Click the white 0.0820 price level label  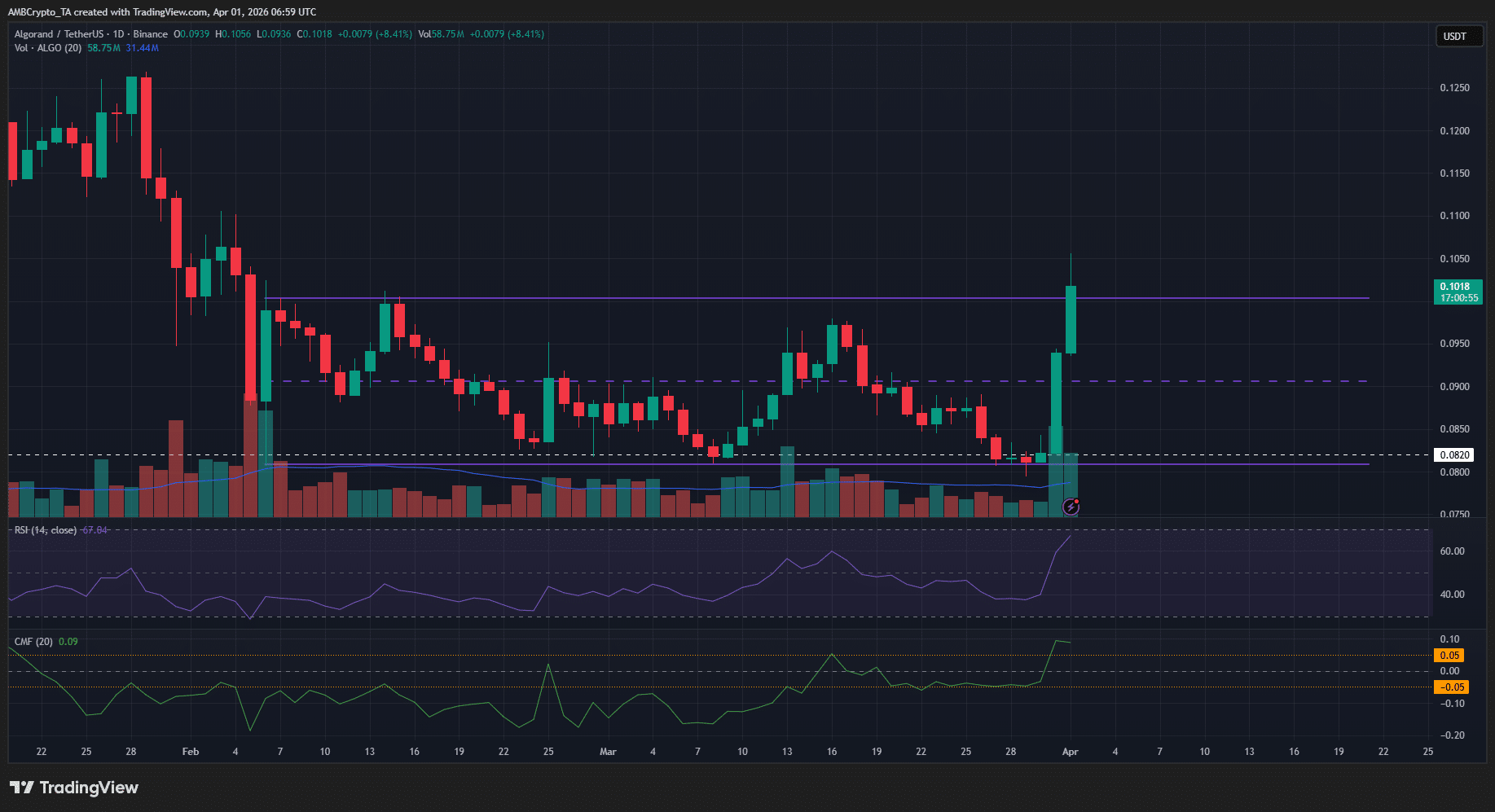pyautogui.click(x=1453, y=455)
